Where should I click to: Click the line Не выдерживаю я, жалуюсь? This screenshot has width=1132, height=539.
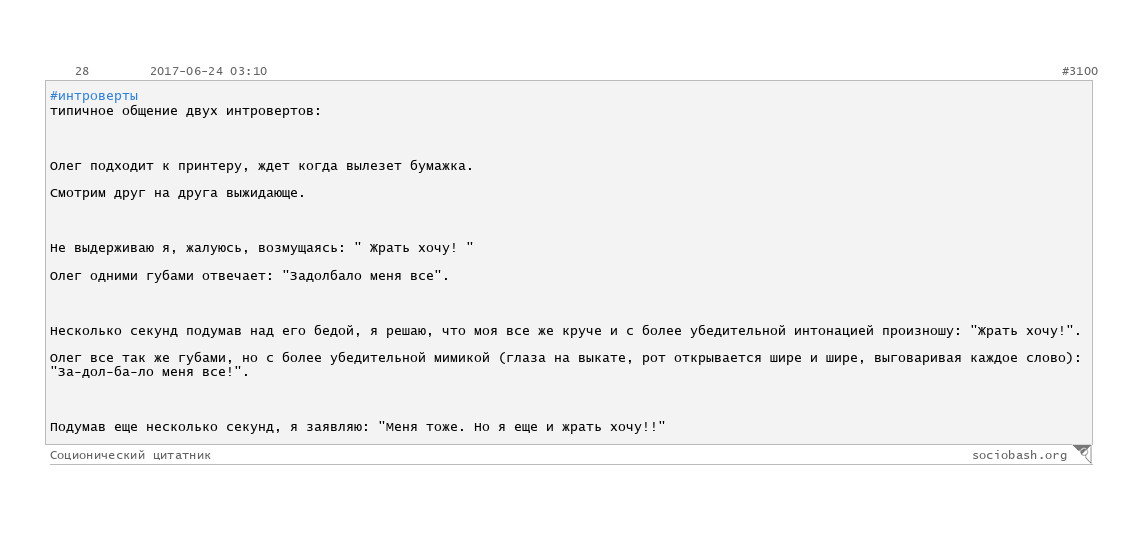coord(261,248)
